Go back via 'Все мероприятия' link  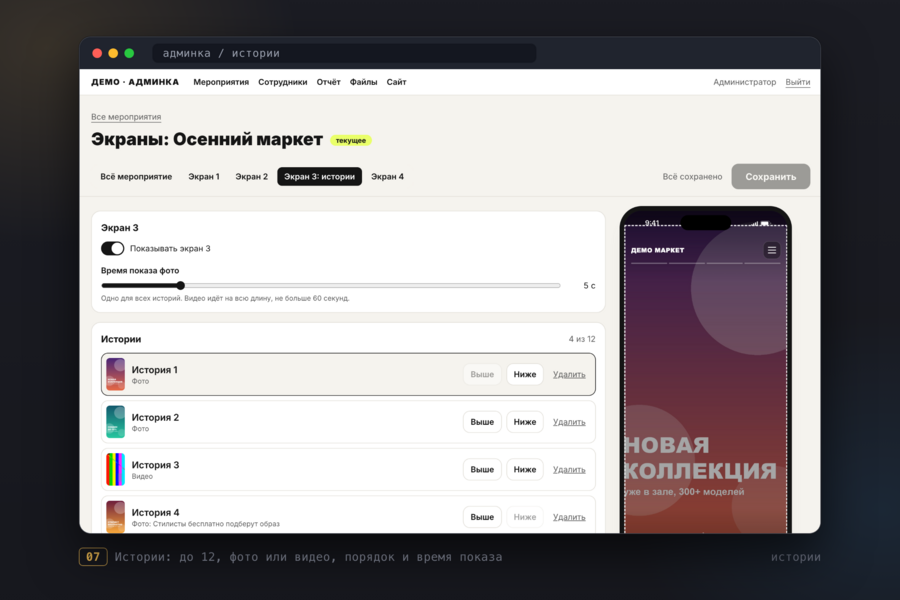tap(126, 117)
